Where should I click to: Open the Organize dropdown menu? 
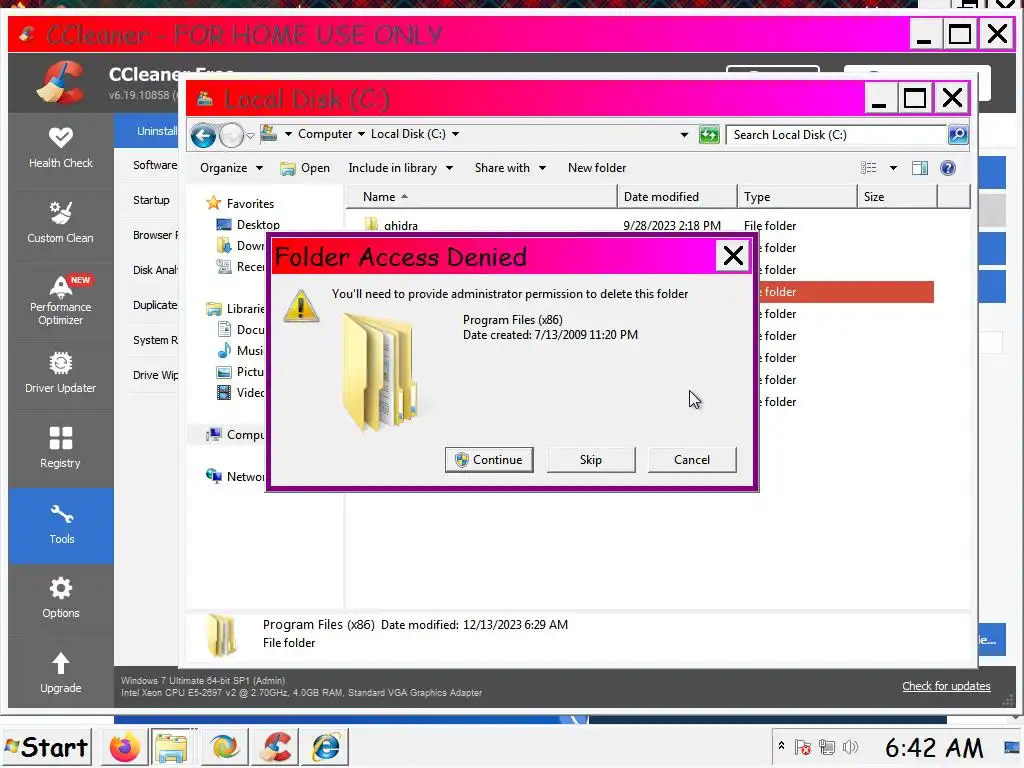231,168
